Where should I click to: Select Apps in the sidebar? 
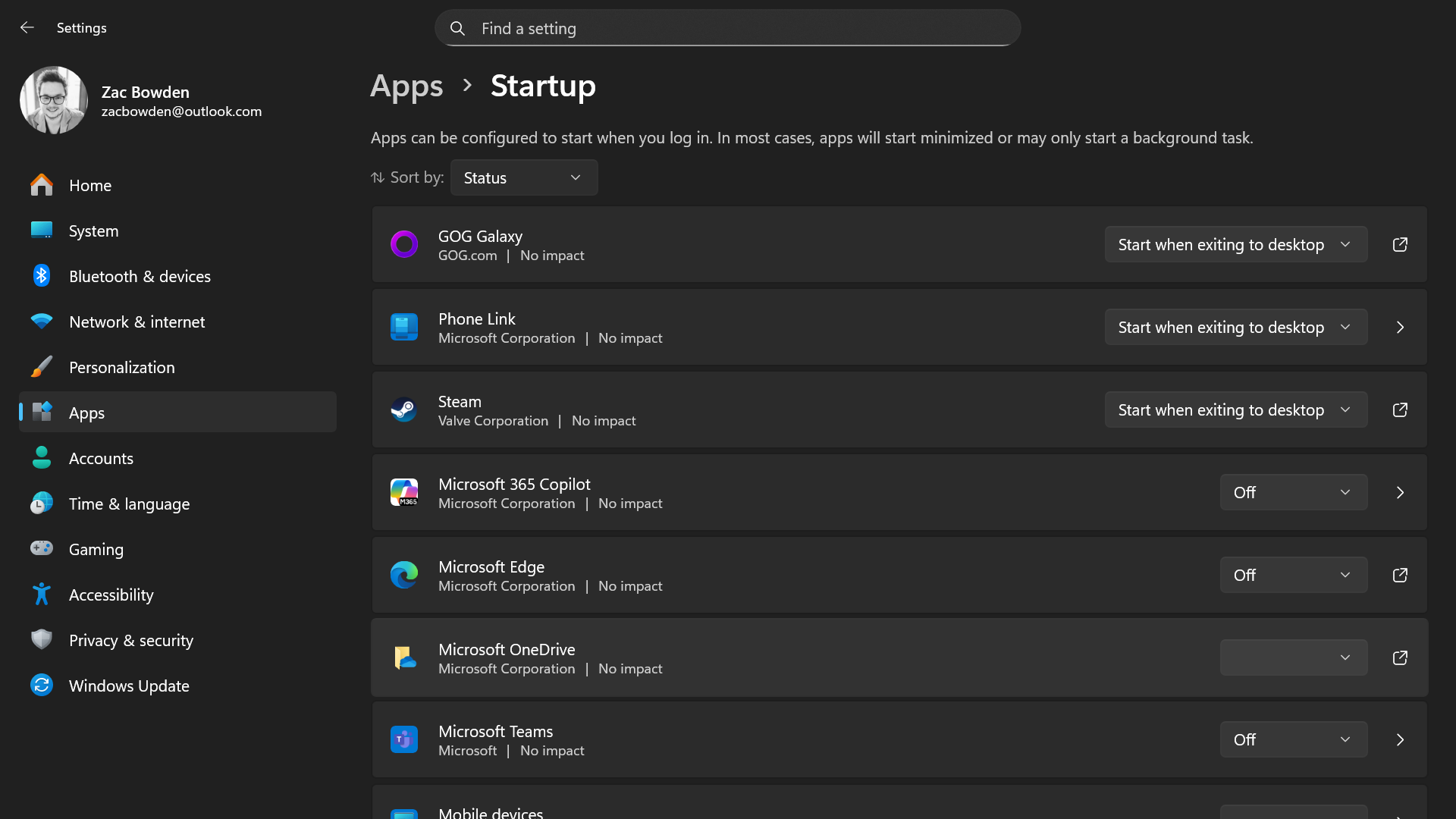177,413
